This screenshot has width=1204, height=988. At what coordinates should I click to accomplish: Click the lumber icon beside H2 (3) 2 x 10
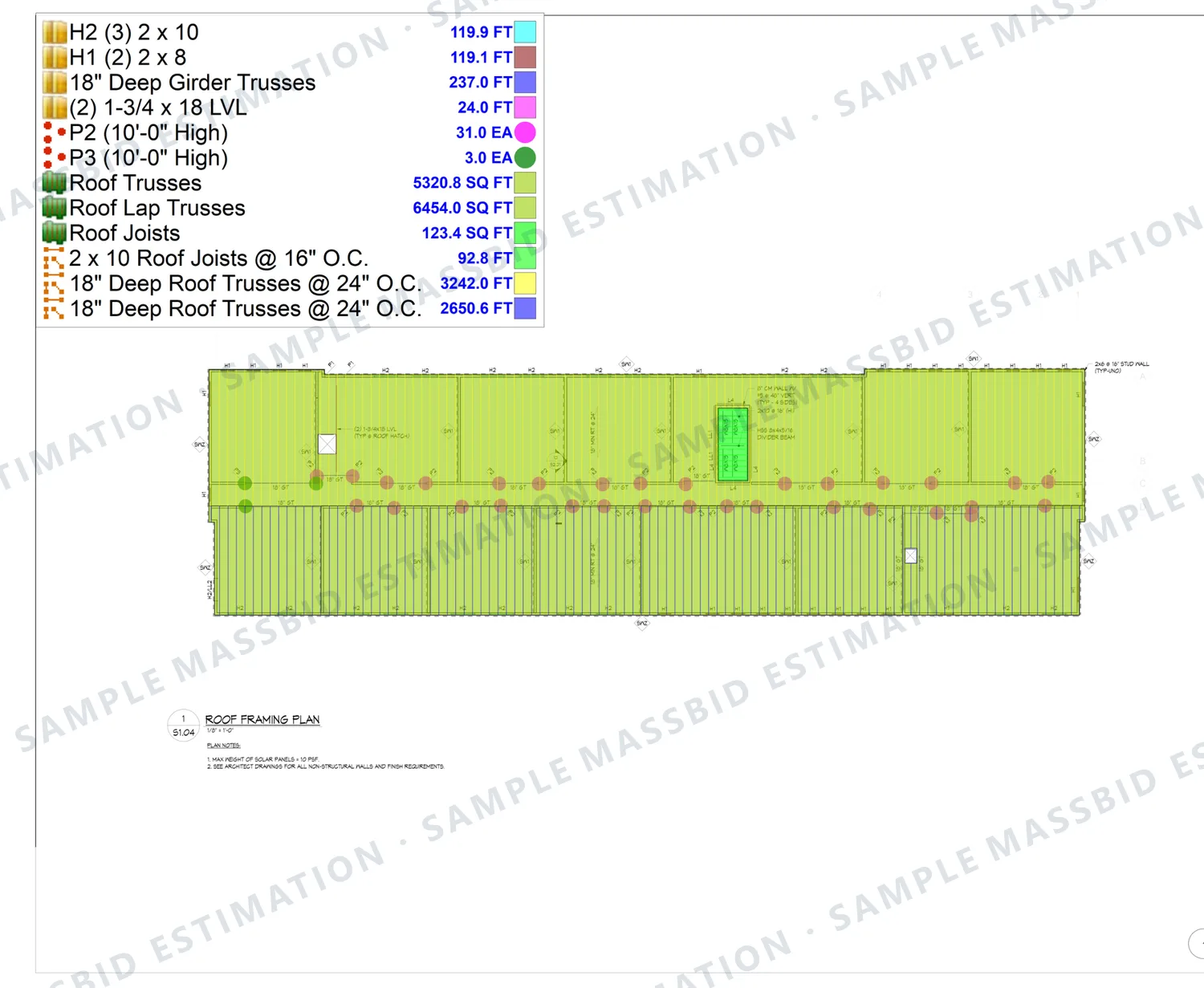pos(54,32)
